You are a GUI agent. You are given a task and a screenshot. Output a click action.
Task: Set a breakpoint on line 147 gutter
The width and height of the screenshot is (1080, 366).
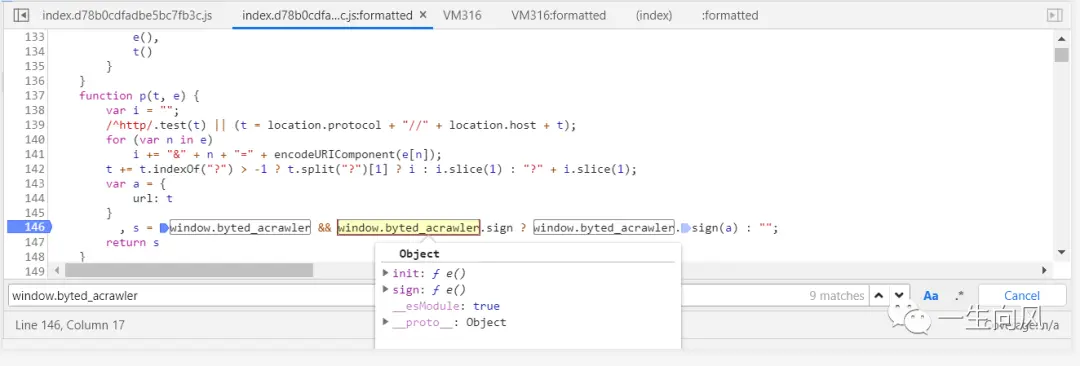33,242
